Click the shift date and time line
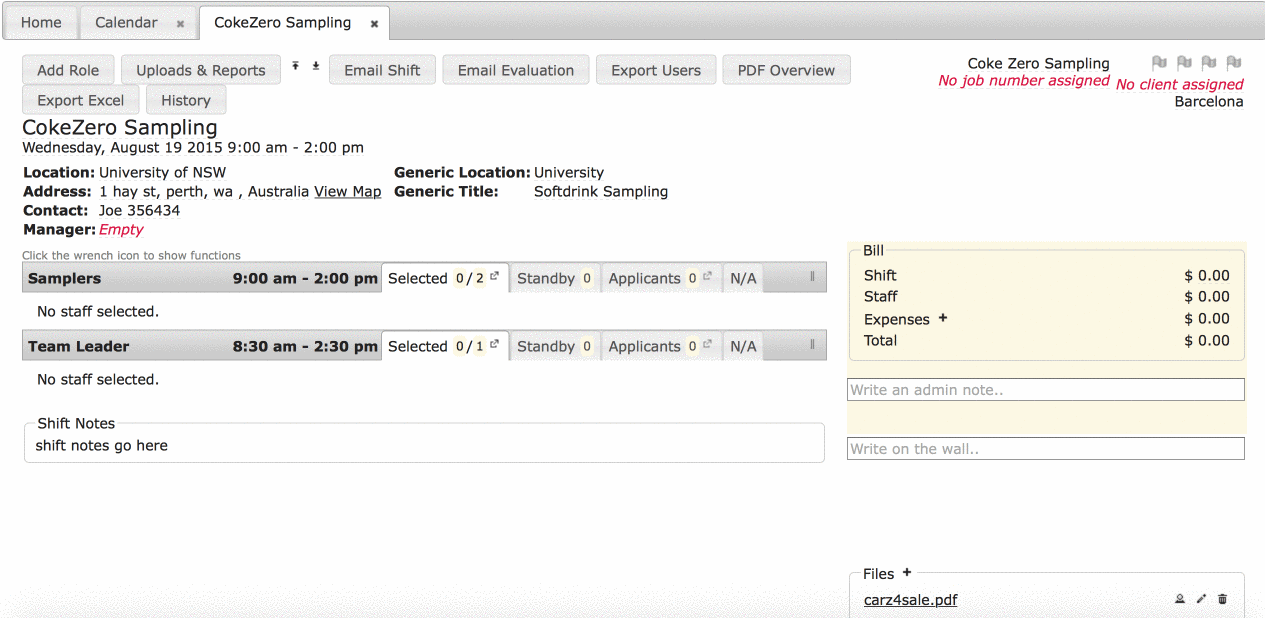1265x618 pixels. coord(193,147)
